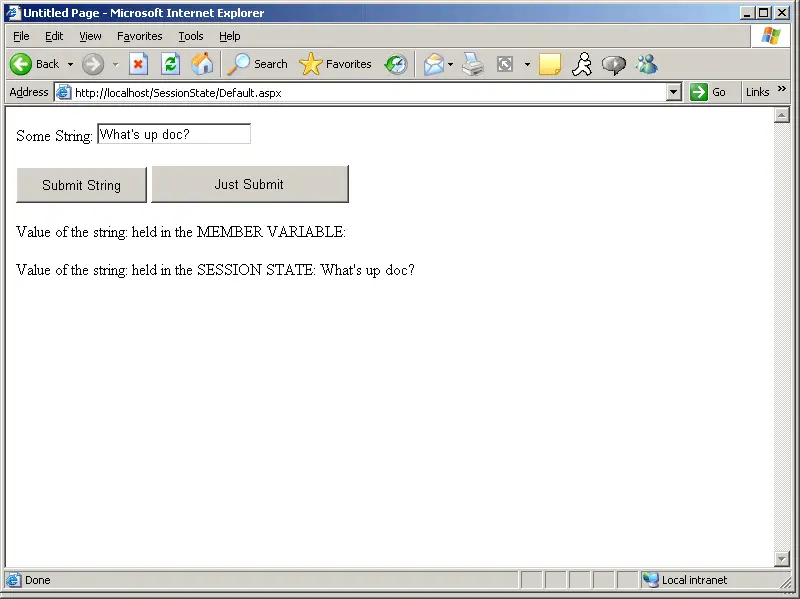This screenshot has width=800, height=599.
Task: Open Messenger people icon
Action: 646,64
